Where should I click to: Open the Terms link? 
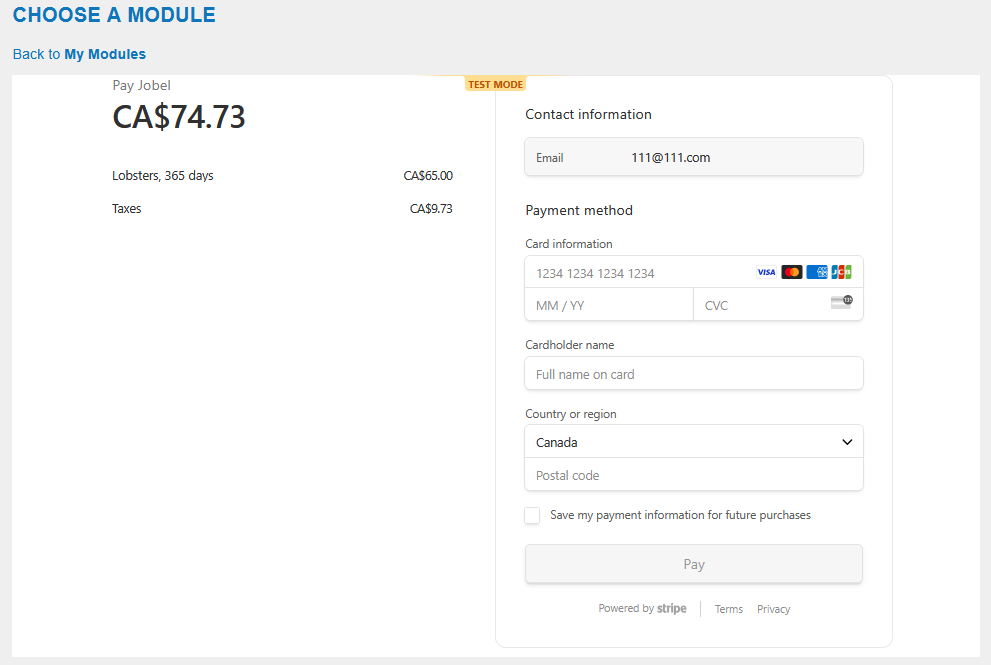728,608
